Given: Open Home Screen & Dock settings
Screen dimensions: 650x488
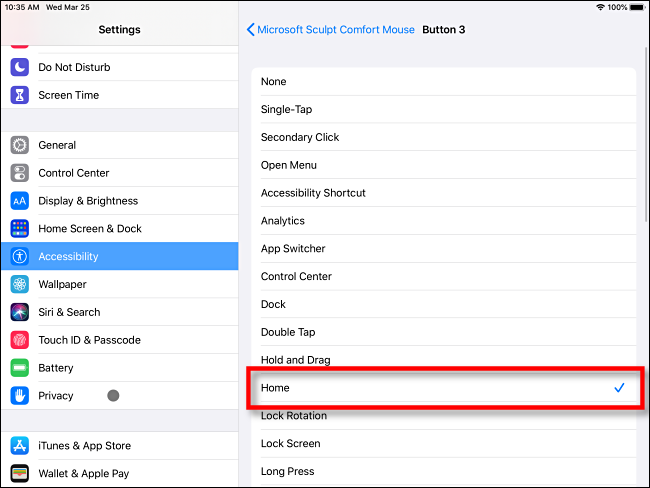Looking at the screenshot, I should pyautogui.click(x=119, y=229).
